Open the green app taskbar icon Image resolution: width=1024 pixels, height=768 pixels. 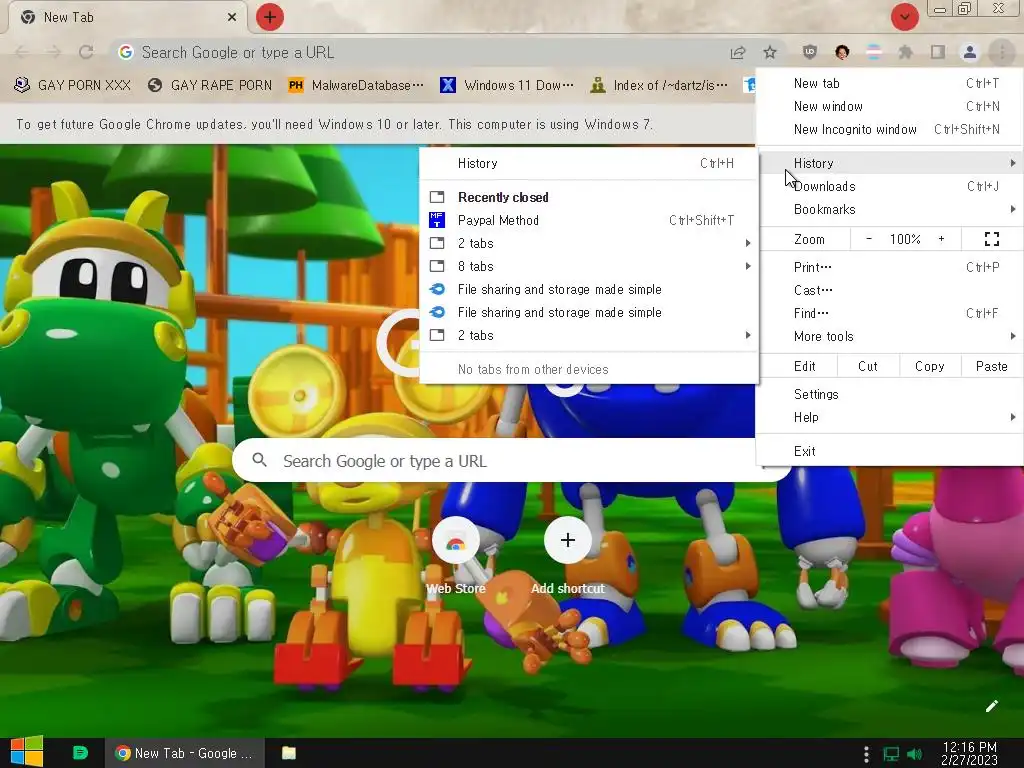coord(80,753)
